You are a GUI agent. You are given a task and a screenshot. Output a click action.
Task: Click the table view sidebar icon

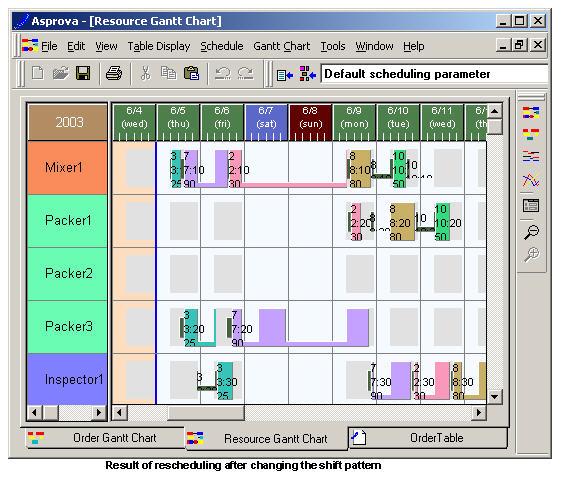click(531, 205)
